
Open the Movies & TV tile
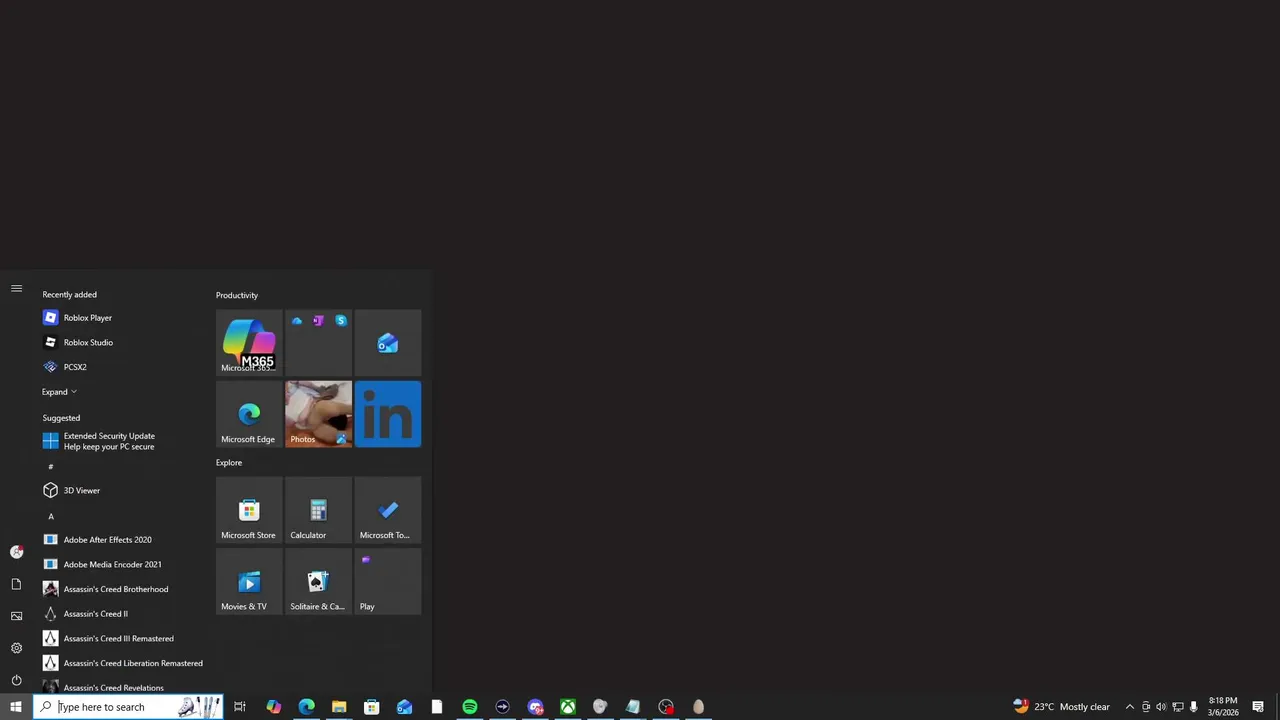click(249, 581)
